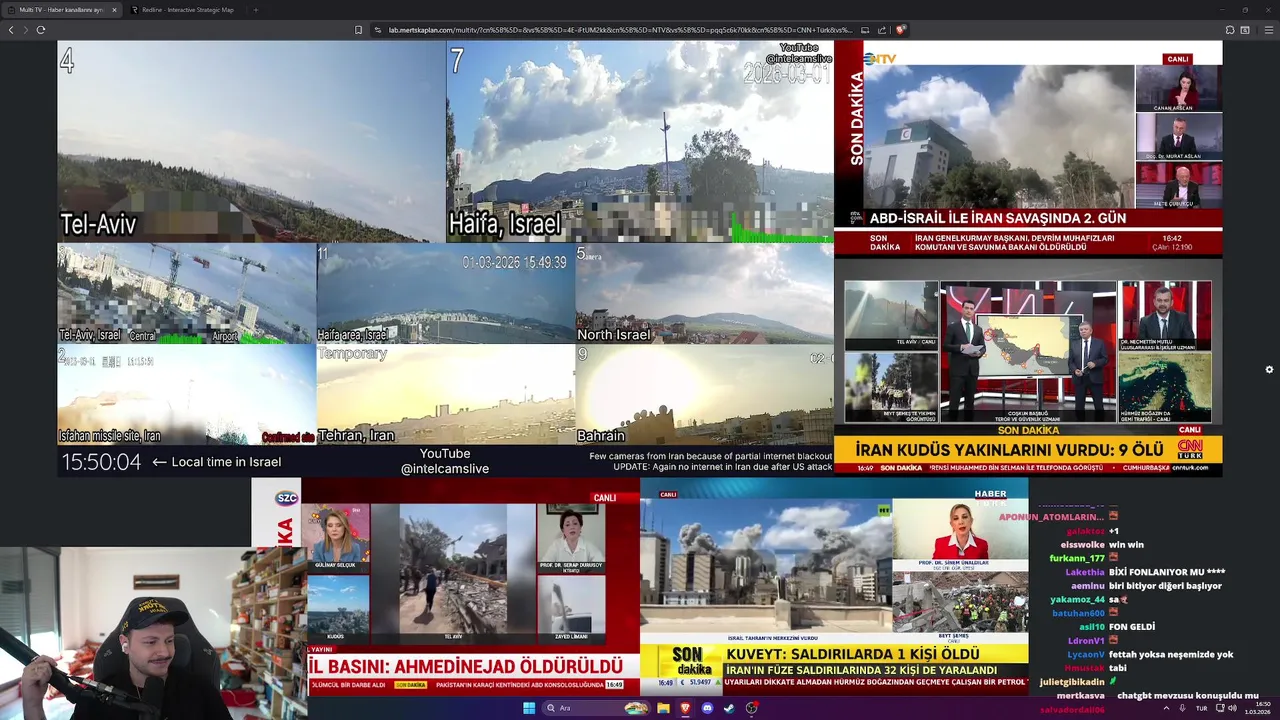The image size is (1280, 720).
Task: Click the Brave Shields lion icon
Action: click(901, 30)
